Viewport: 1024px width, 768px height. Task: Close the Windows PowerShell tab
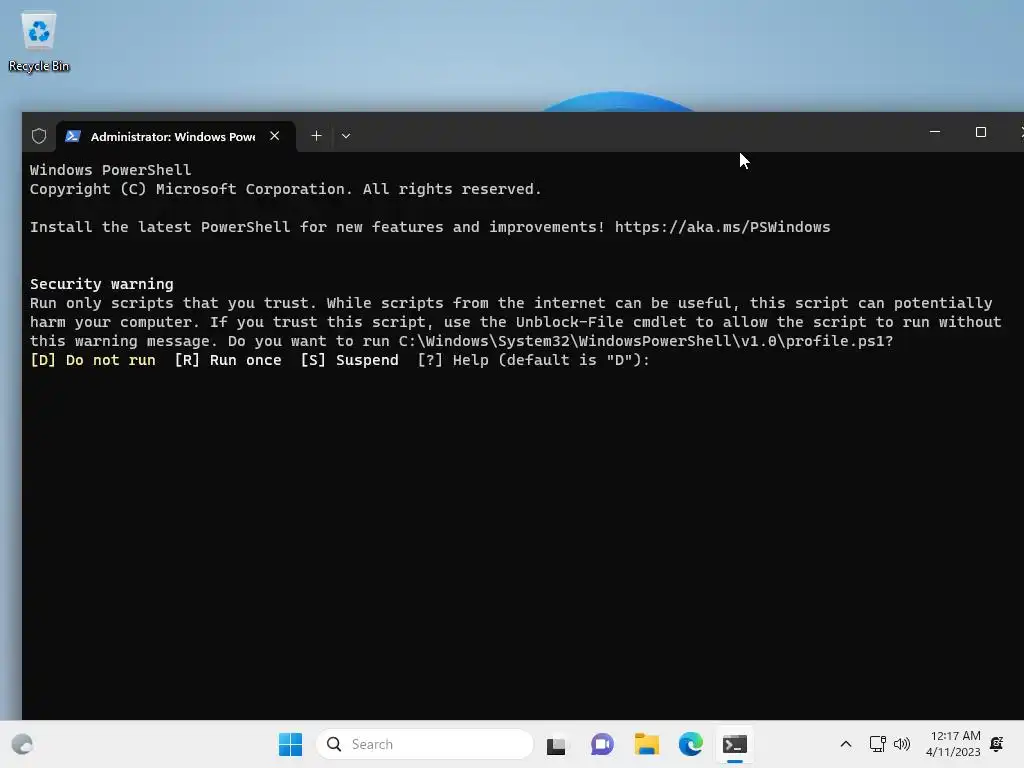pos(275,136)
